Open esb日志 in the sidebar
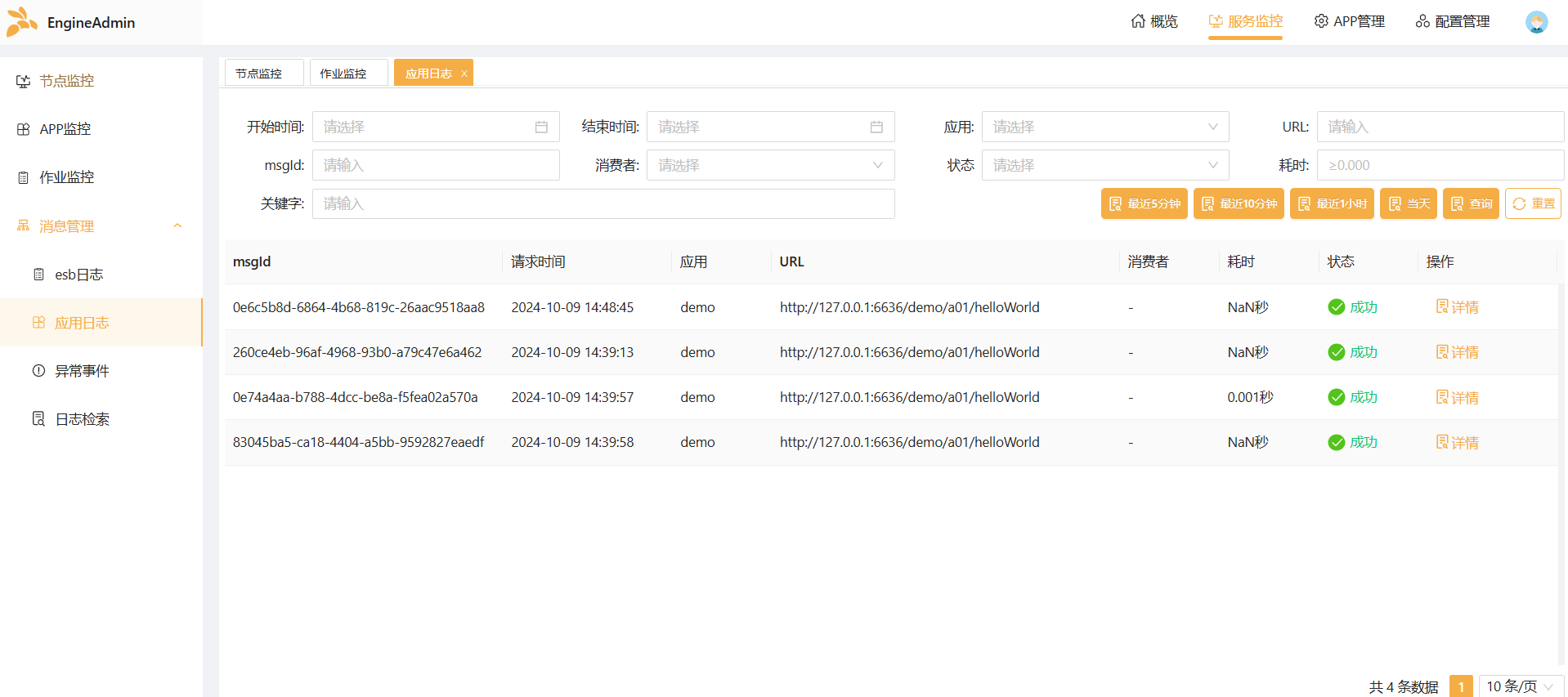1568x697 pixels. pyautogui.click(x=101, y=275)
